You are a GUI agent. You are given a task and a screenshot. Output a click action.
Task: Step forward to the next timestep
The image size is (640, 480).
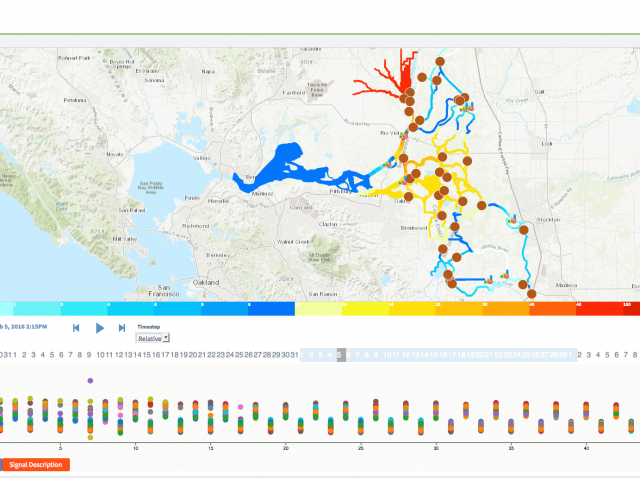click(x=122, y=328)
